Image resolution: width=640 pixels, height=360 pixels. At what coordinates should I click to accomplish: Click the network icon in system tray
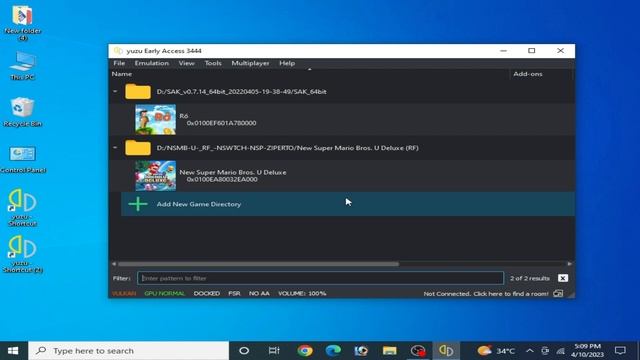pyautogui.click(x=560, y=351)
